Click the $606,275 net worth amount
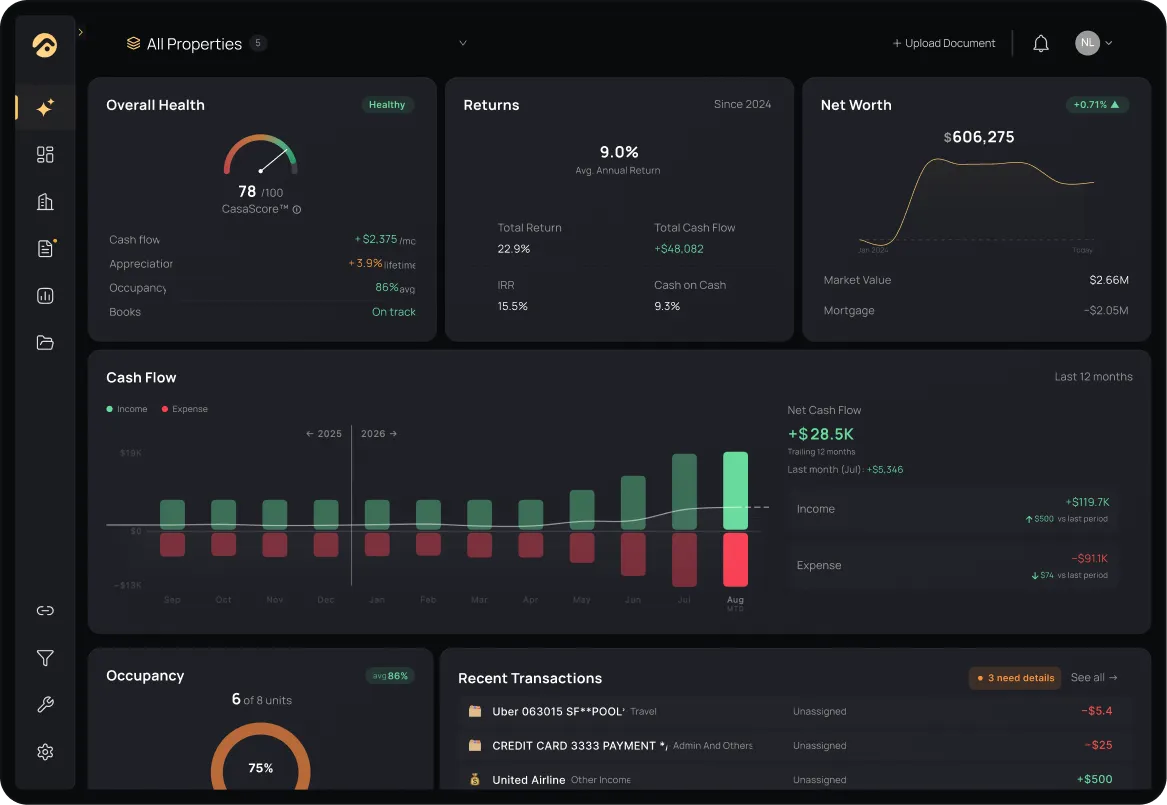 (x=979, y=137)
